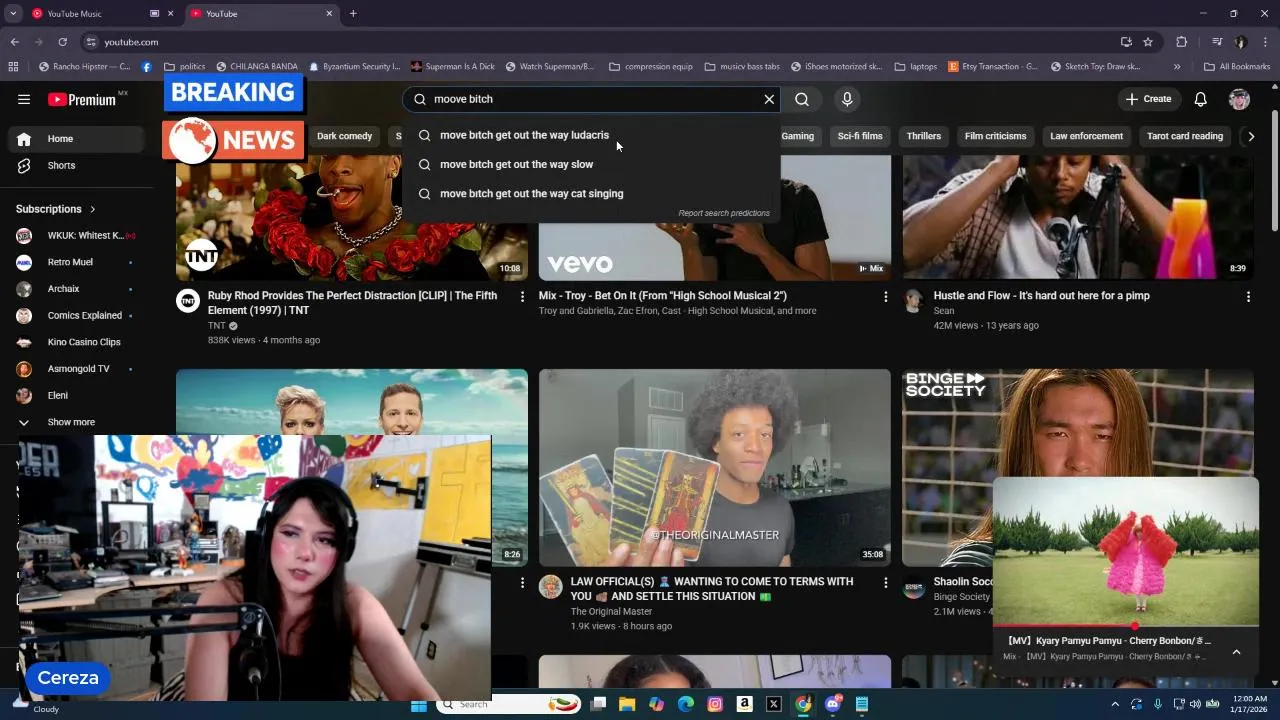Viewport: 1280px width, 720px height.
Task: Show more bookmarks with the chevron
Action: click(x=1177, y=67)
